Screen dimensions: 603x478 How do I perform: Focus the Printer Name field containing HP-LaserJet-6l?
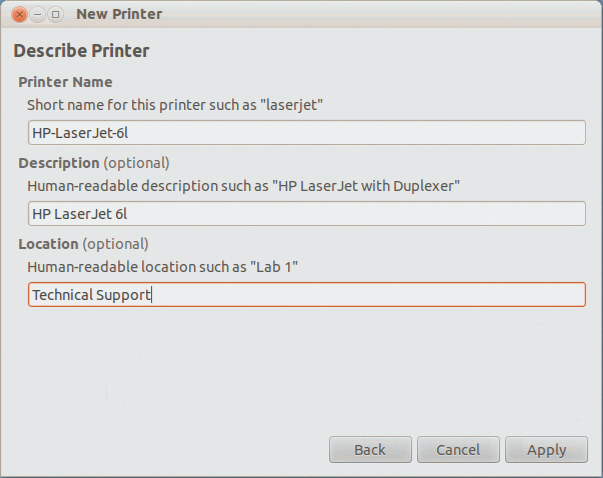tap(306, 133)
